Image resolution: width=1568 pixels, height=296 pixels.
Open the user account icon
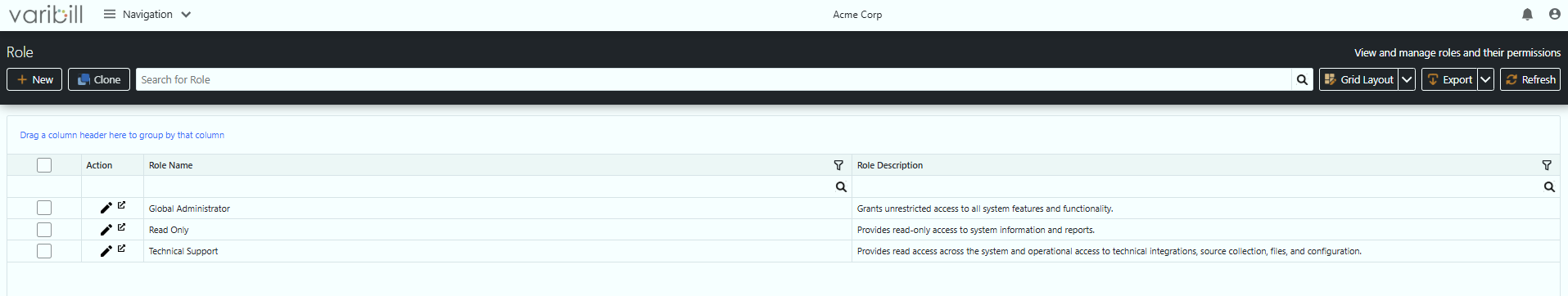1554,14
